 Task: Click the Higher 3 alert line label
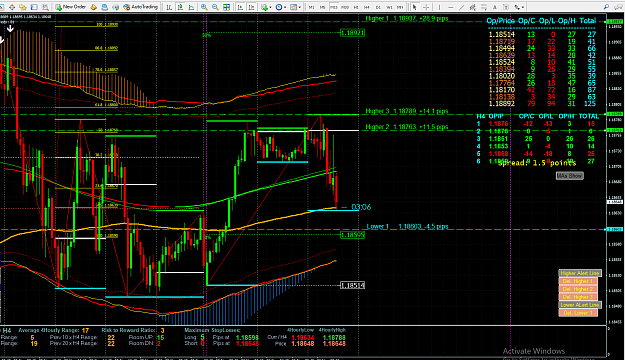point(407,111)
